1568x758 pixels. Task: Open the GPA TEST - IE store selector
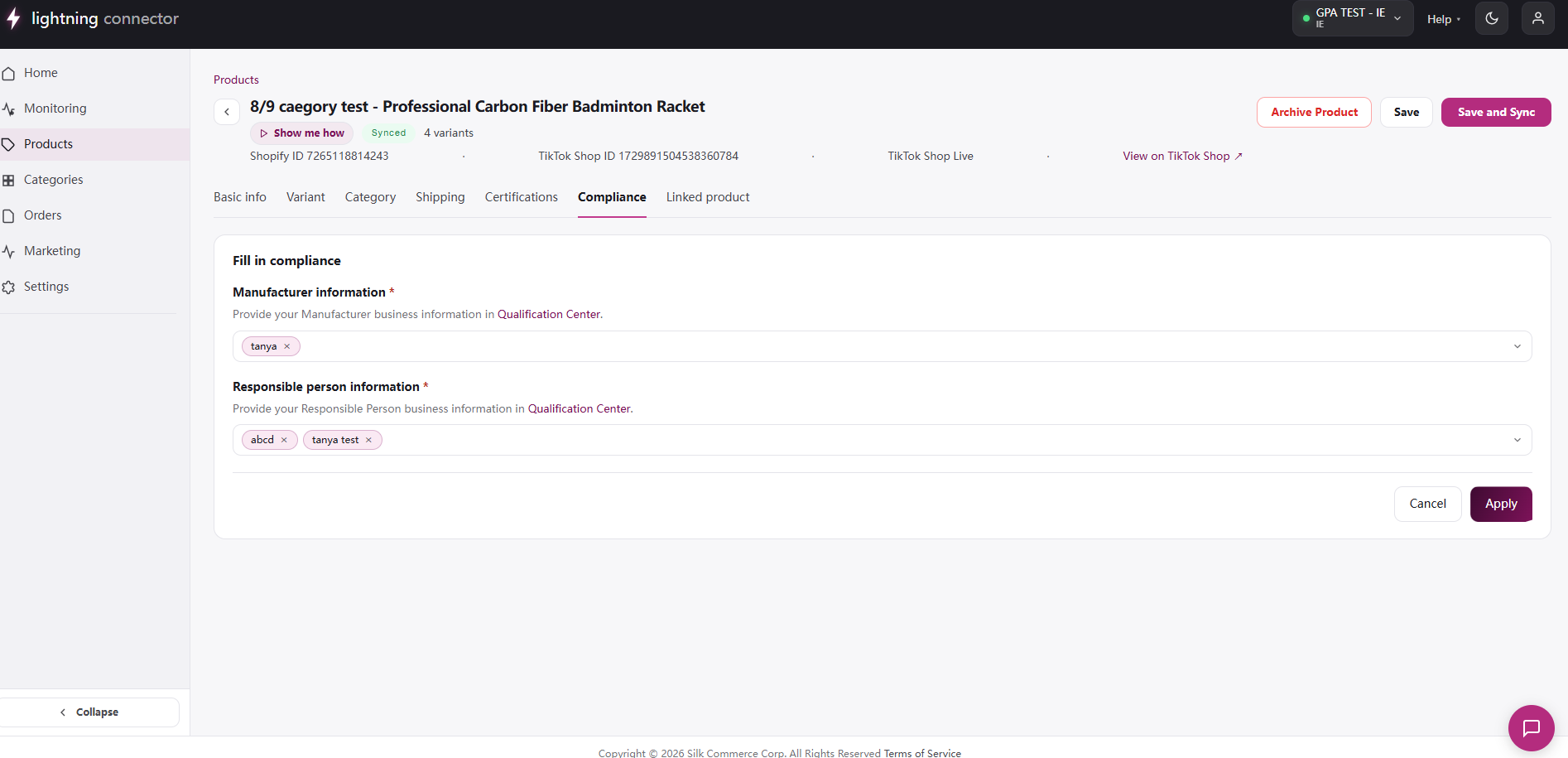point(1353,18)
